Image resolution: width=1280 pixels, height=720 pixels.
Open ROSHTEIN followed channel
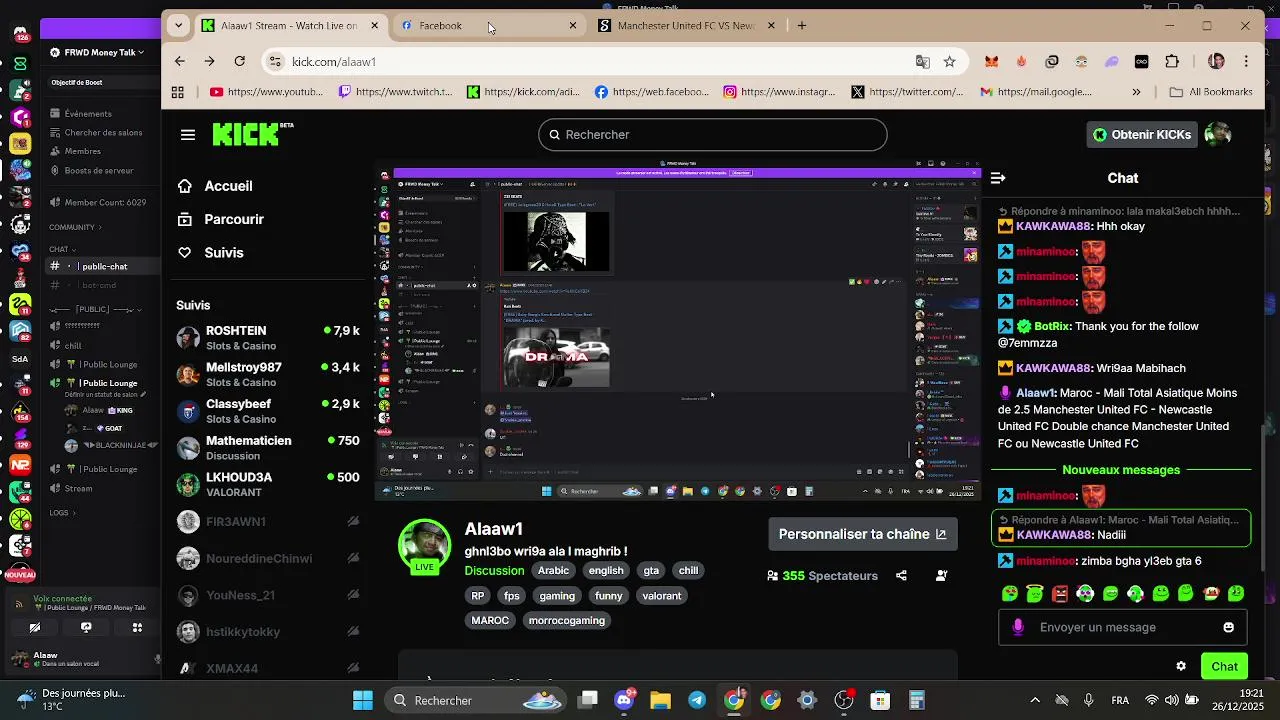click(268, 338)
